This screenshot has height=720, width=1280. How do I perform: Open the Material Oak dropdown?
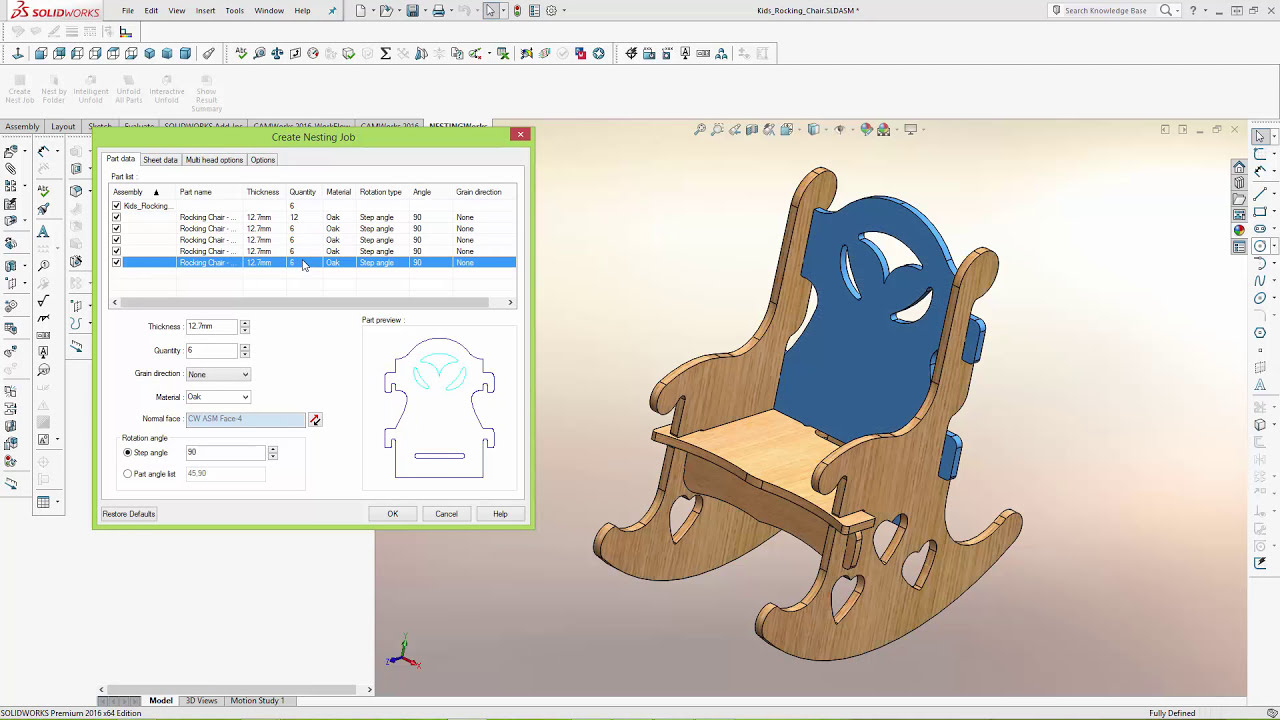click(x=217, y=397)
